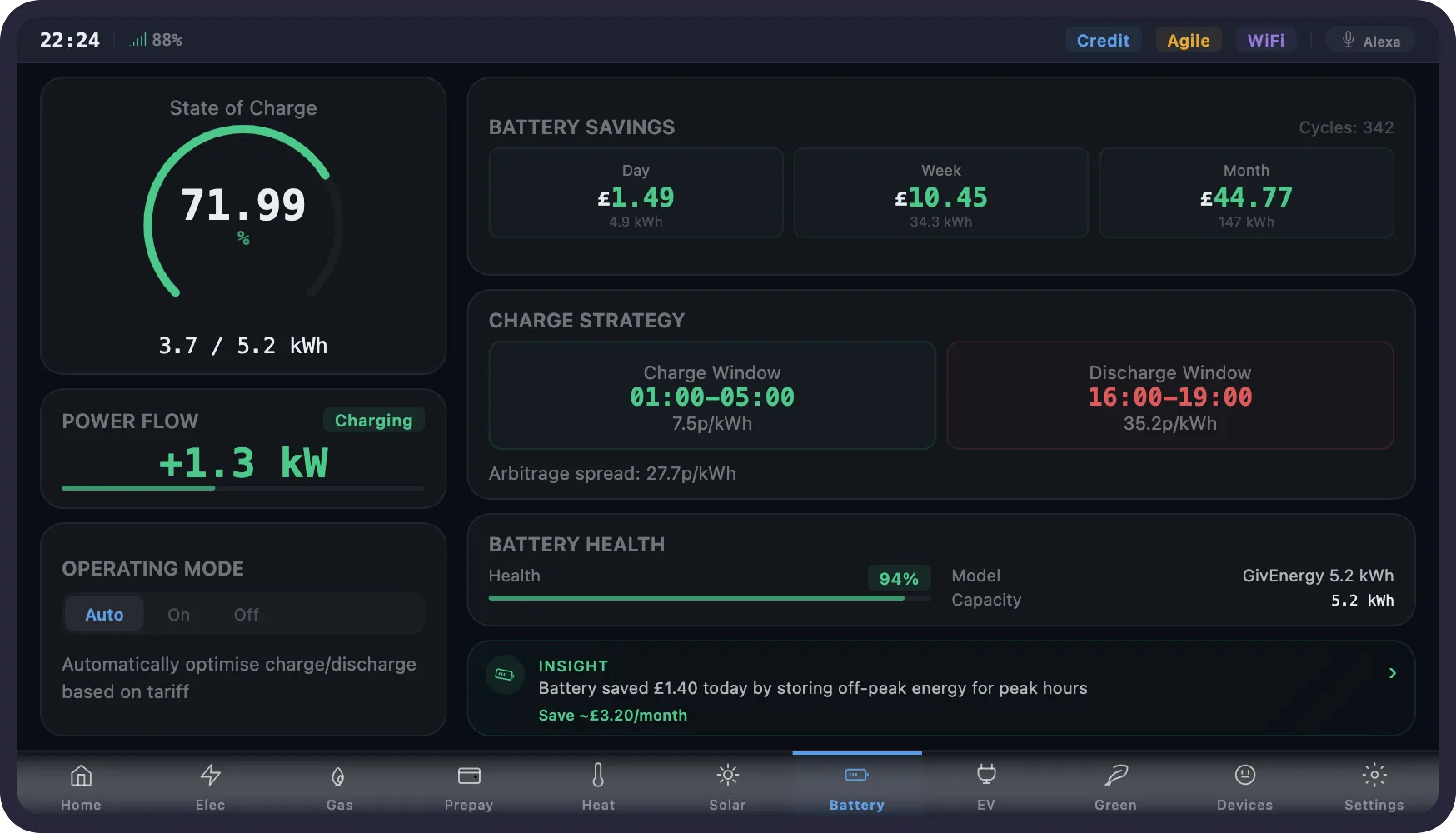
Task: Select the Elec lightning icon
Action: click(210, 784)
